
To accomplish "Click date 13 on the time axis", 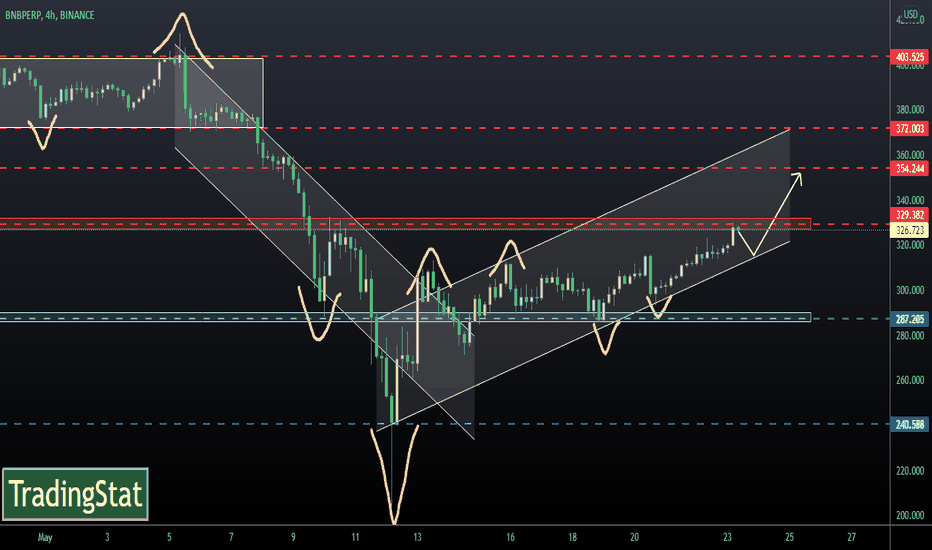I will click(x=417, y=538).
